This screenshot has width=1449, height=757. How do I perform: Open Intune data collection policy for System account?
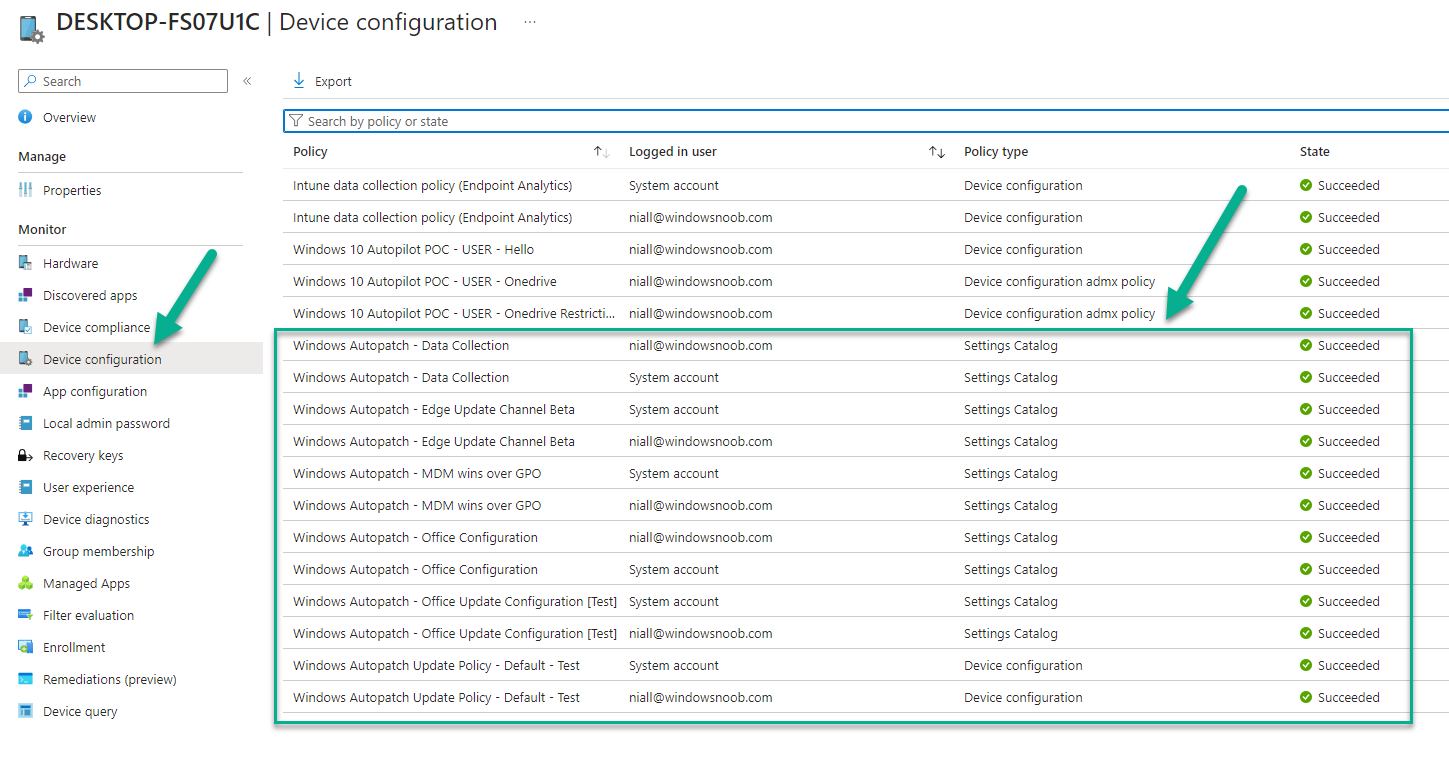[x=432, y=185]
